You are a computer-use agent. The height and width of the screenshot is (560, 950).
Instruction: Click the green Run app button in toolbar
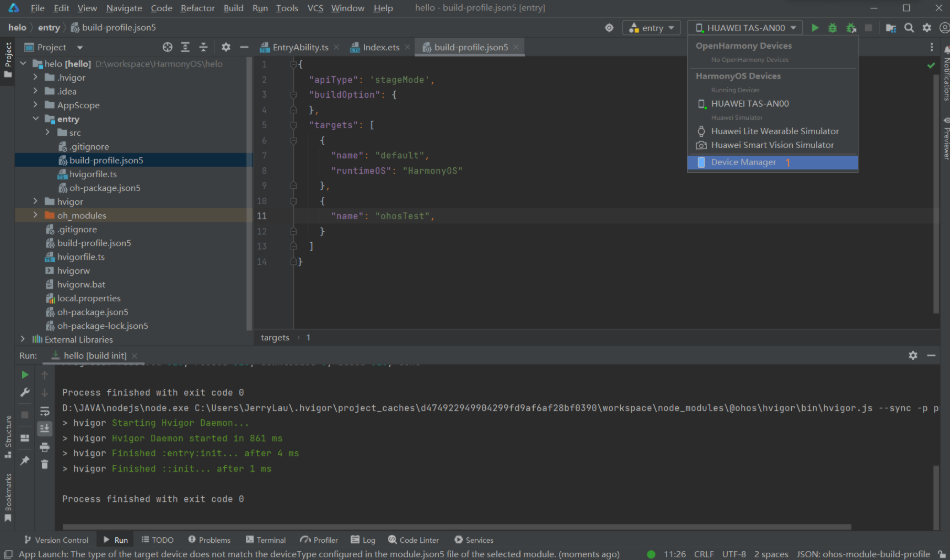point(815,28)
